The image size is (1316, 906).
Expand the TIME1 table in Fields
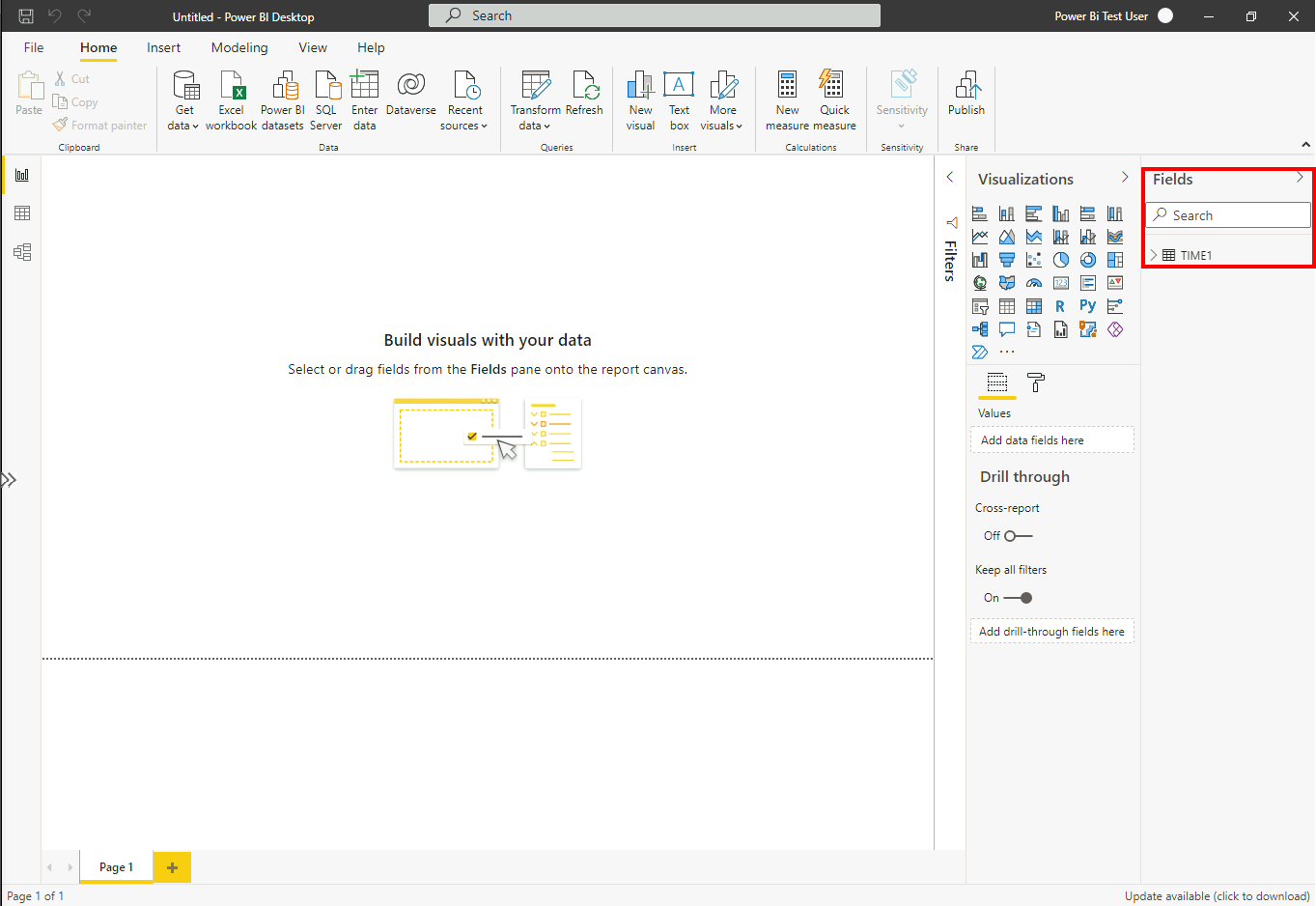point(1154,255)
